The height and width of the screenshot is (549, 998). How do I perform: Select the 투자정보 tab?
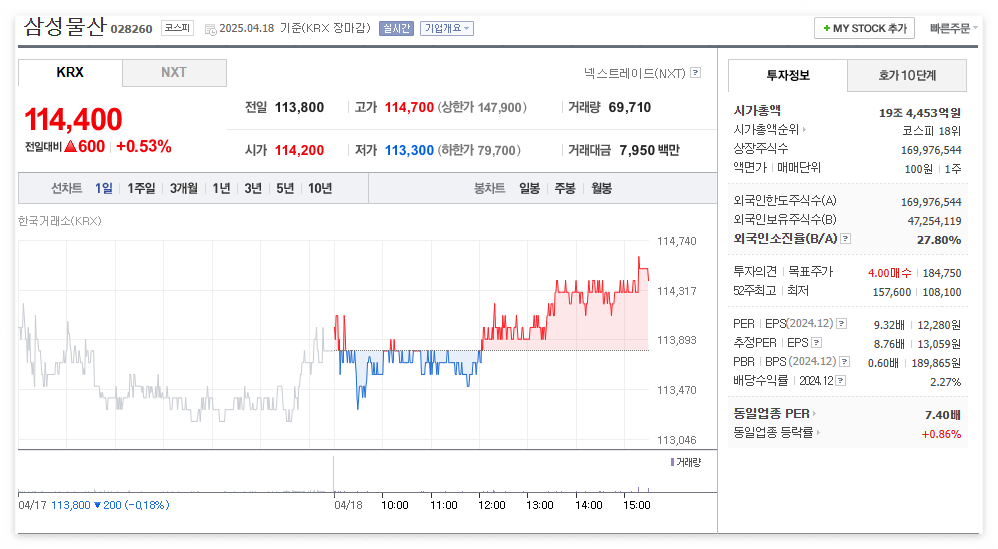(x=788, y=75)
